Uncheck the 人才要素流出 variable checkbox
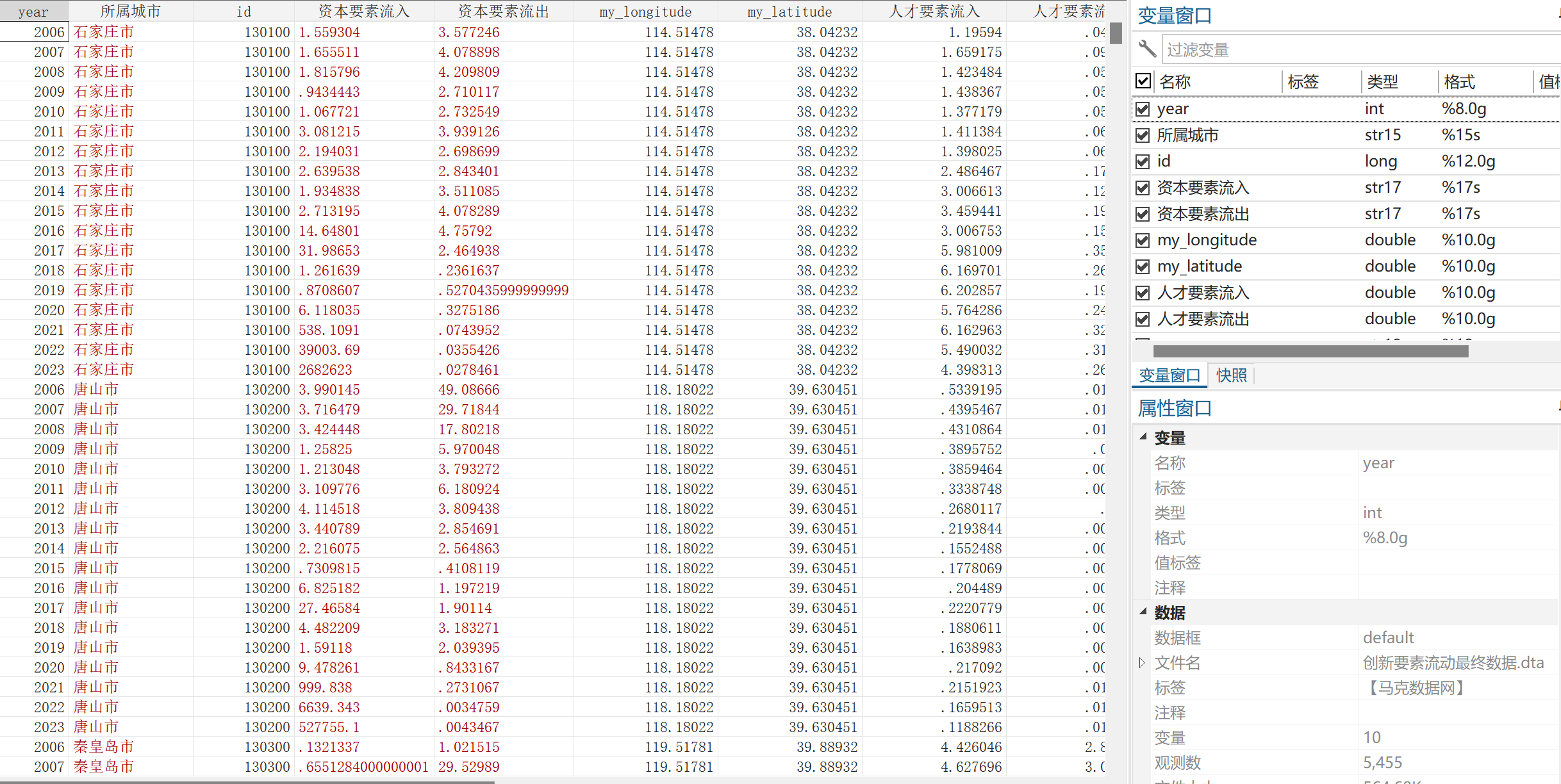This screenshot has width=1561, height=784. point(1143,319)
